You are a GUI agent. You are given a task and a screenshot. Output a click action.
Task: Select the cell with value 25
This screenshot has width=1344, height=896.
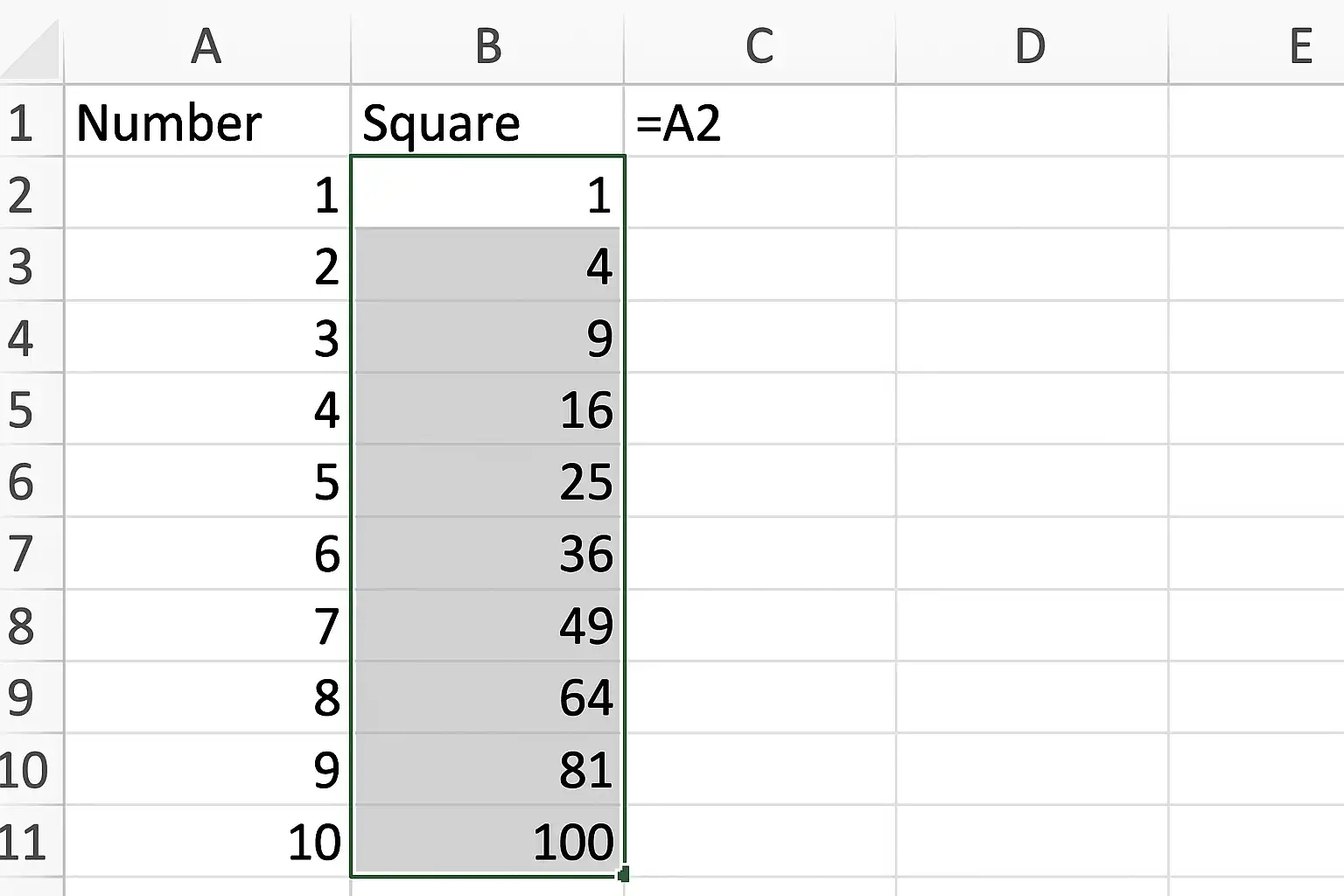487,481
